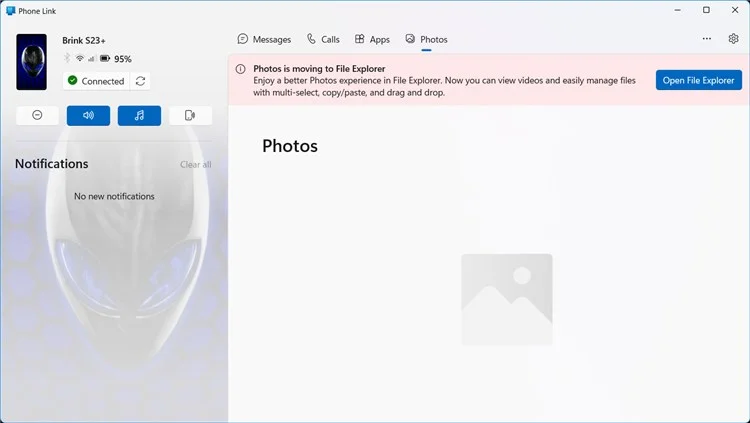Toggle Do Not Disturb on phone
This screenshot has height=423, width=750.
click(37, 115)
